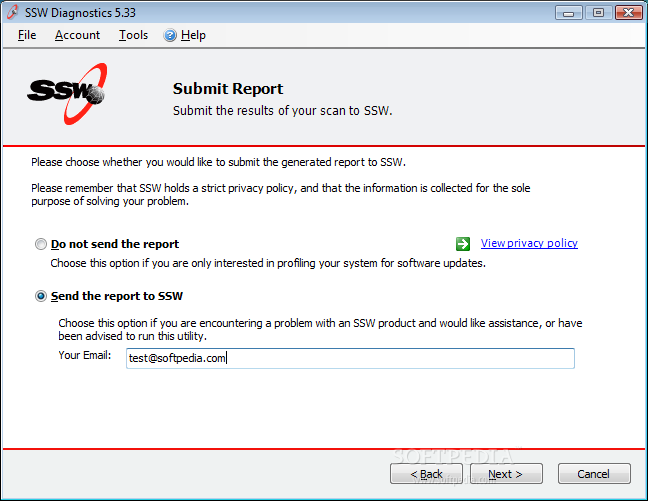Go to the previous step with Back
This screenshot has width=648, height=501.
pyautogui.click(x=426, y=474)
